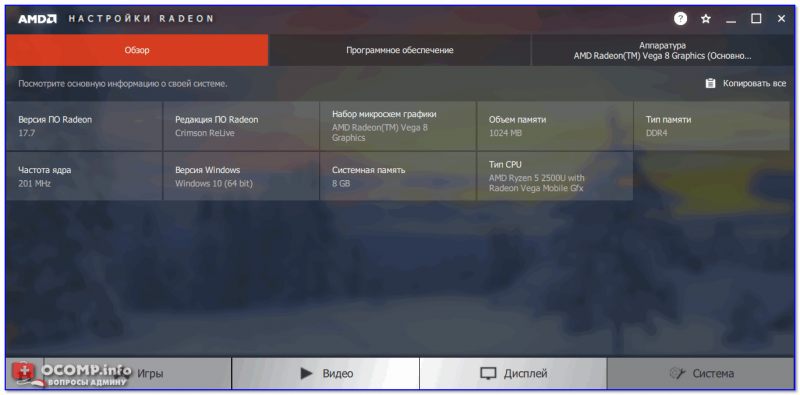Click the 201 MHz value
The height and width of the screenshot is (395, 800).
pos(35,183)
